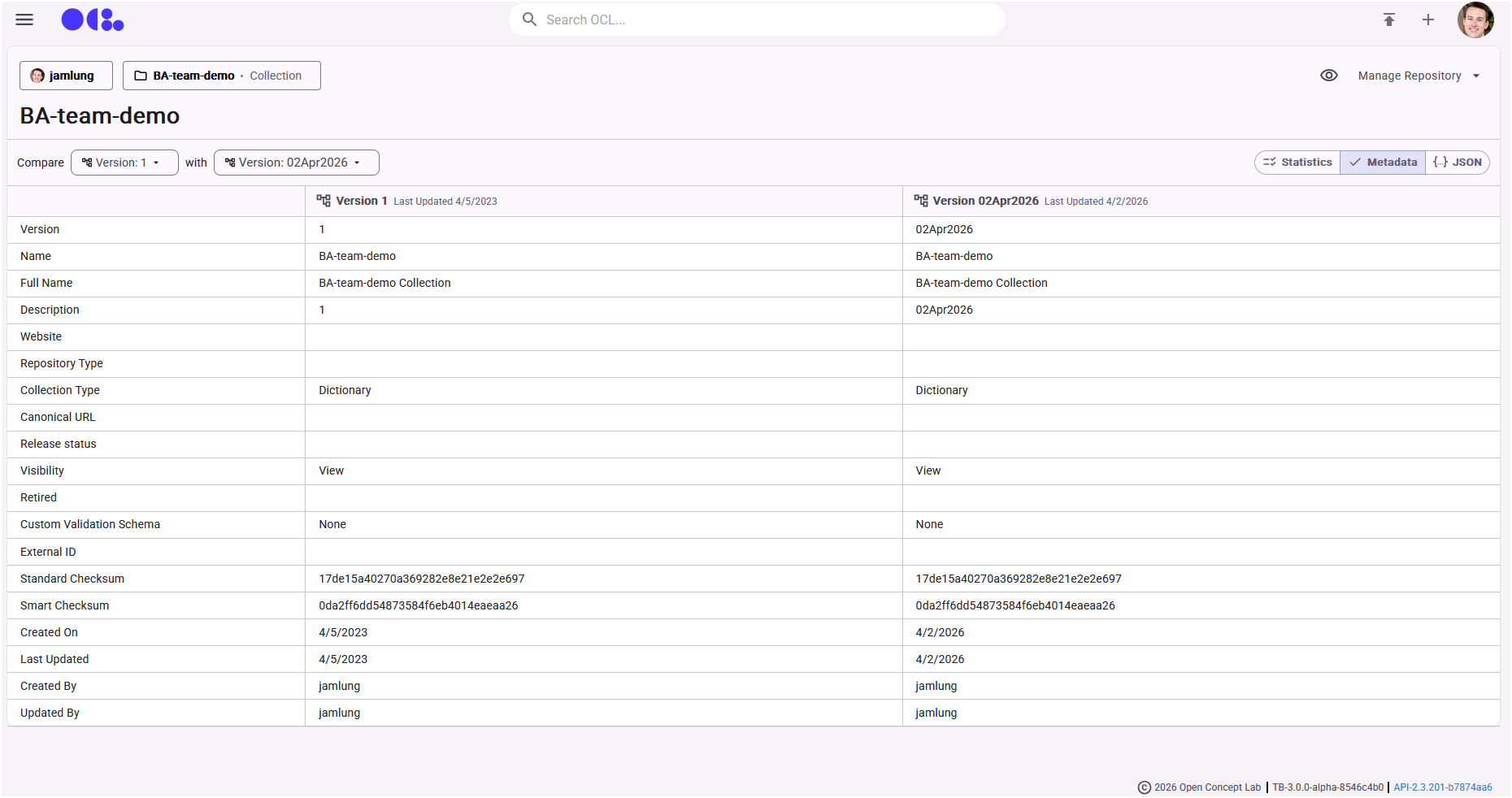Open the Version: 1 dropdown

point(124,163)
